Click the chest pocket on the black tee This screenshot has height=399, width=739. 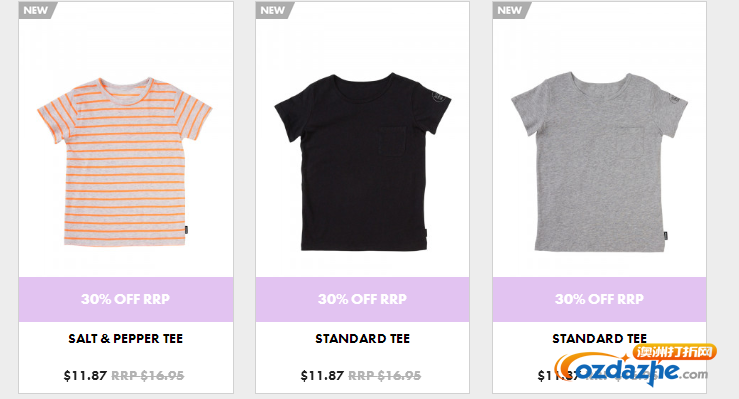coord(392,141)
